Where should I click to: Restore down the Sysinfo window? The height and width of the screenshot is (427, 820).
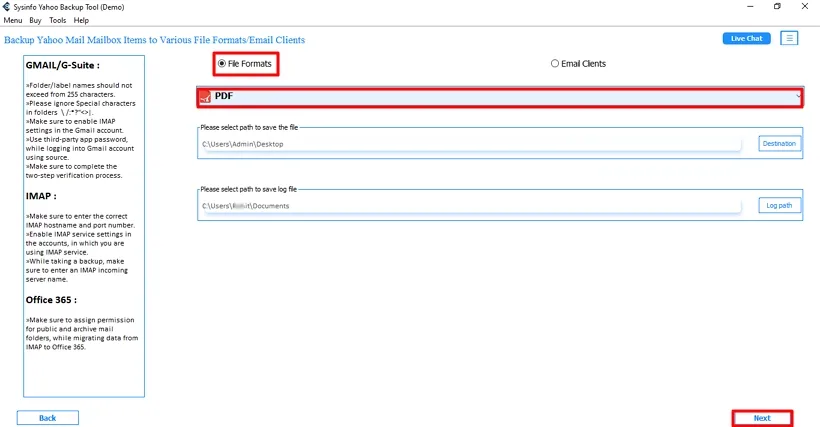coord(777,7)
